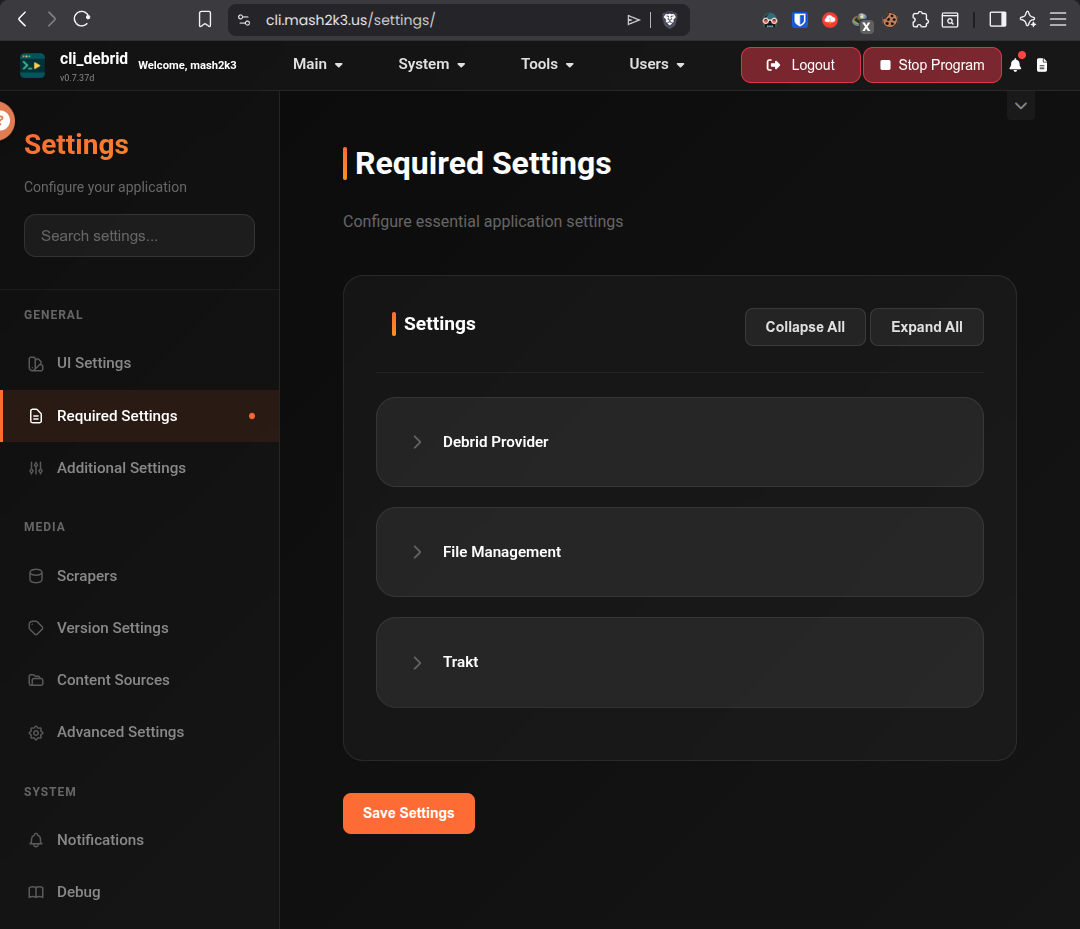
Task: Click the orange help bubble at the left edge
Action: coord(5,121)
